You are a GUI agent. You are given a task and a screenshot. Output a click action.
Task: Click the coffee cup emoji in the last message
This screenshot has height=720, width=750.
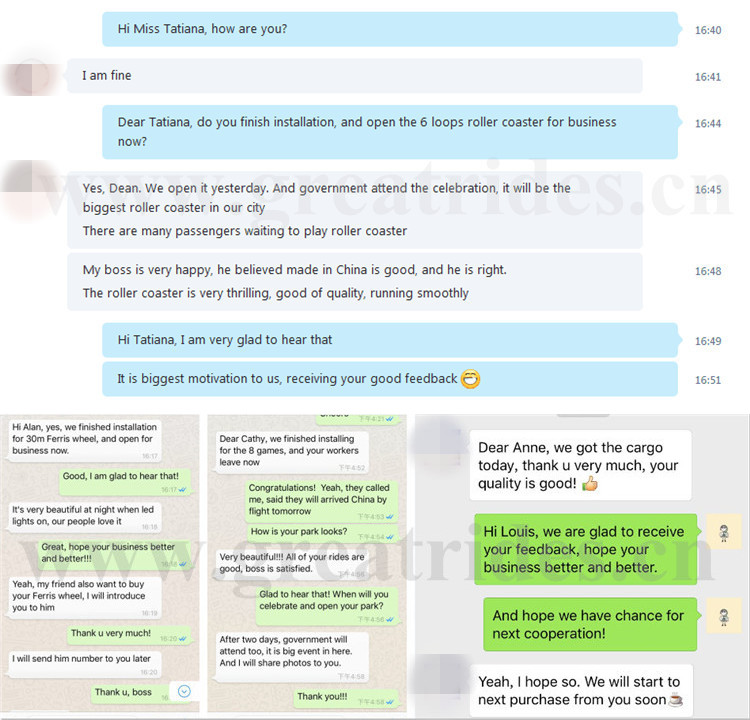pyautogui.click(x=675, y=699)
